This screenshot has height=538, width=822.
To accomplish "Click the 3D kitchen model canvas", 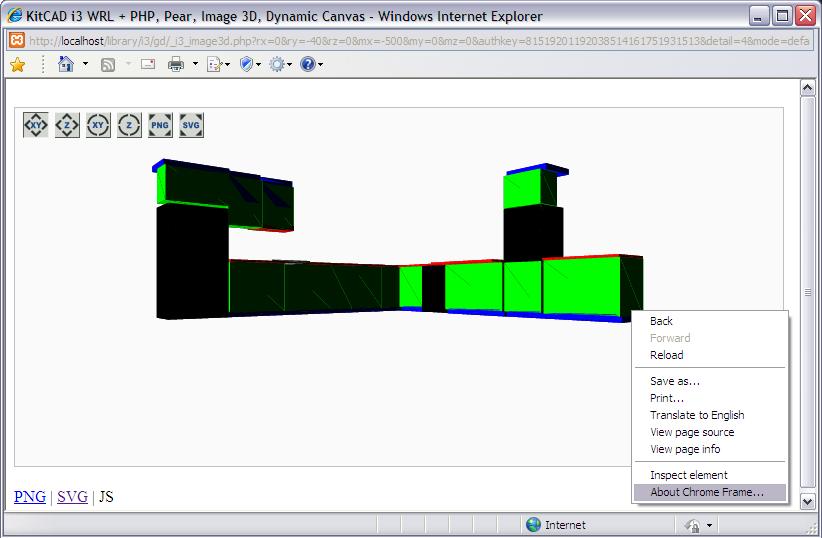I will [399, 287].
